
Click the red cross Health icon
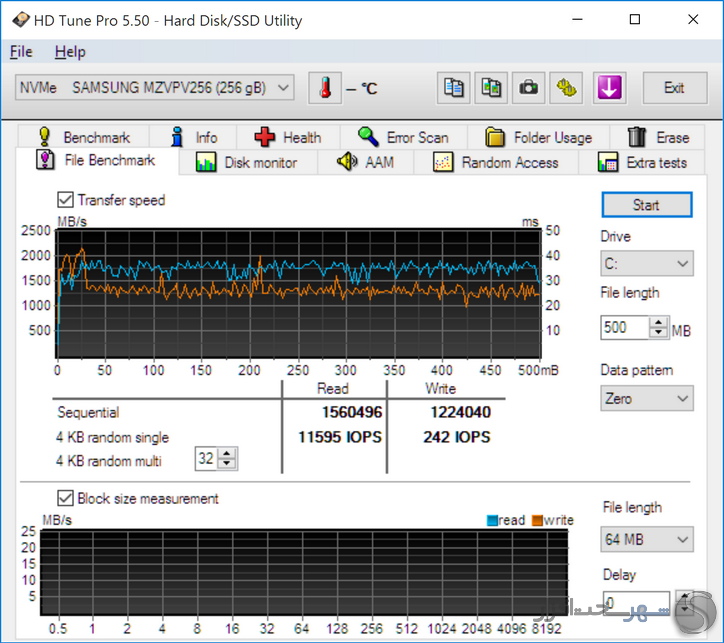(265, 137)
